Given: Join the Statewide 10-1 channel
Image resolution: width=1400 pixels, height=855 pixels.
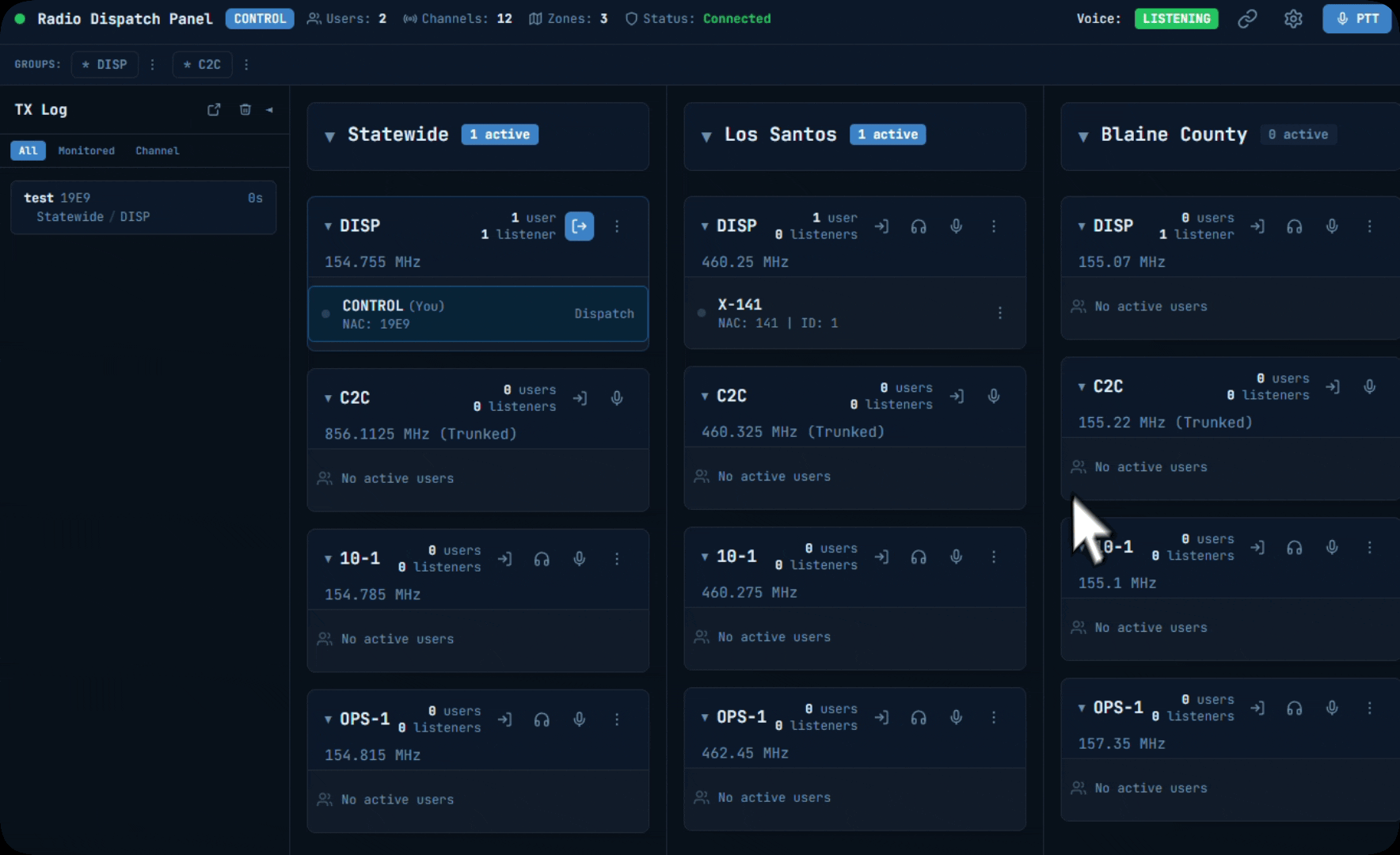Looking at the screenshot, I should pos(504,559).
